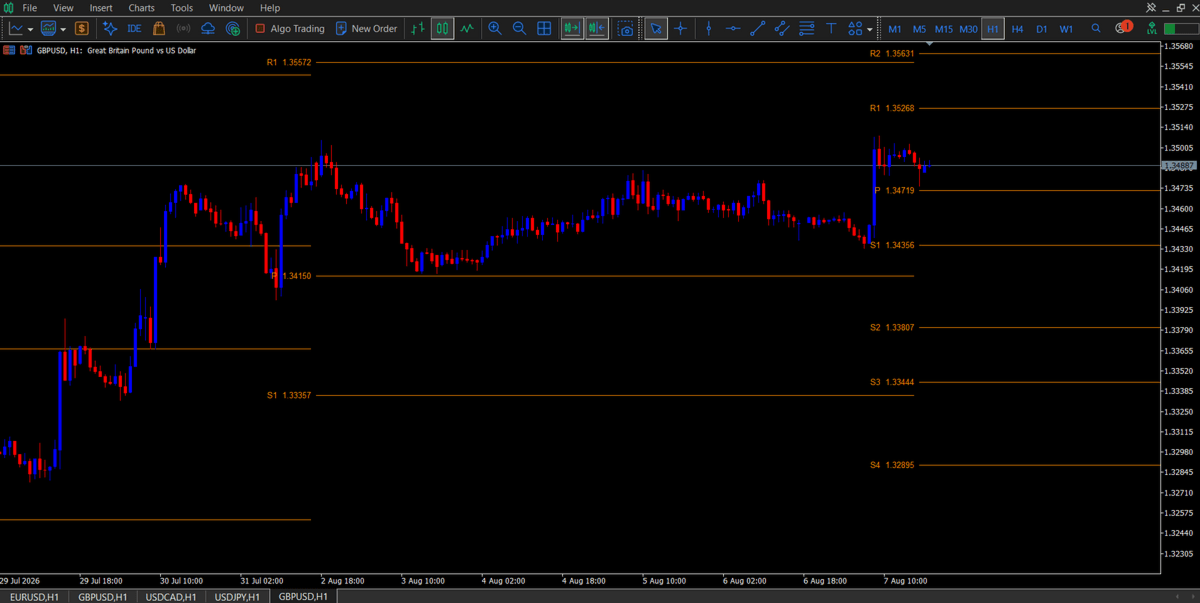
Task: Click the S4 1.32895 pivot level label
Action: click(x=892, y=465)
